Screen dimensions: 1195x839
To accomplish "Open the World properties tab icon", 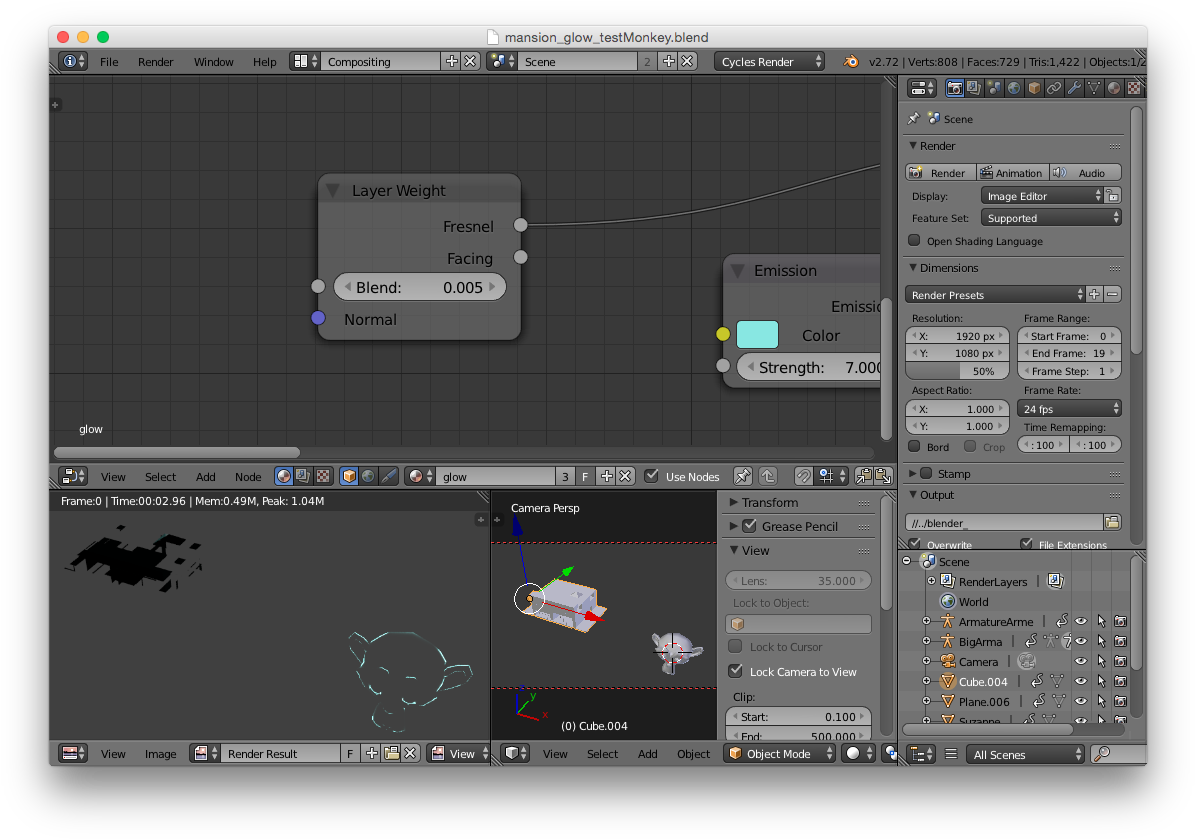I will (x=1014, y=88).
